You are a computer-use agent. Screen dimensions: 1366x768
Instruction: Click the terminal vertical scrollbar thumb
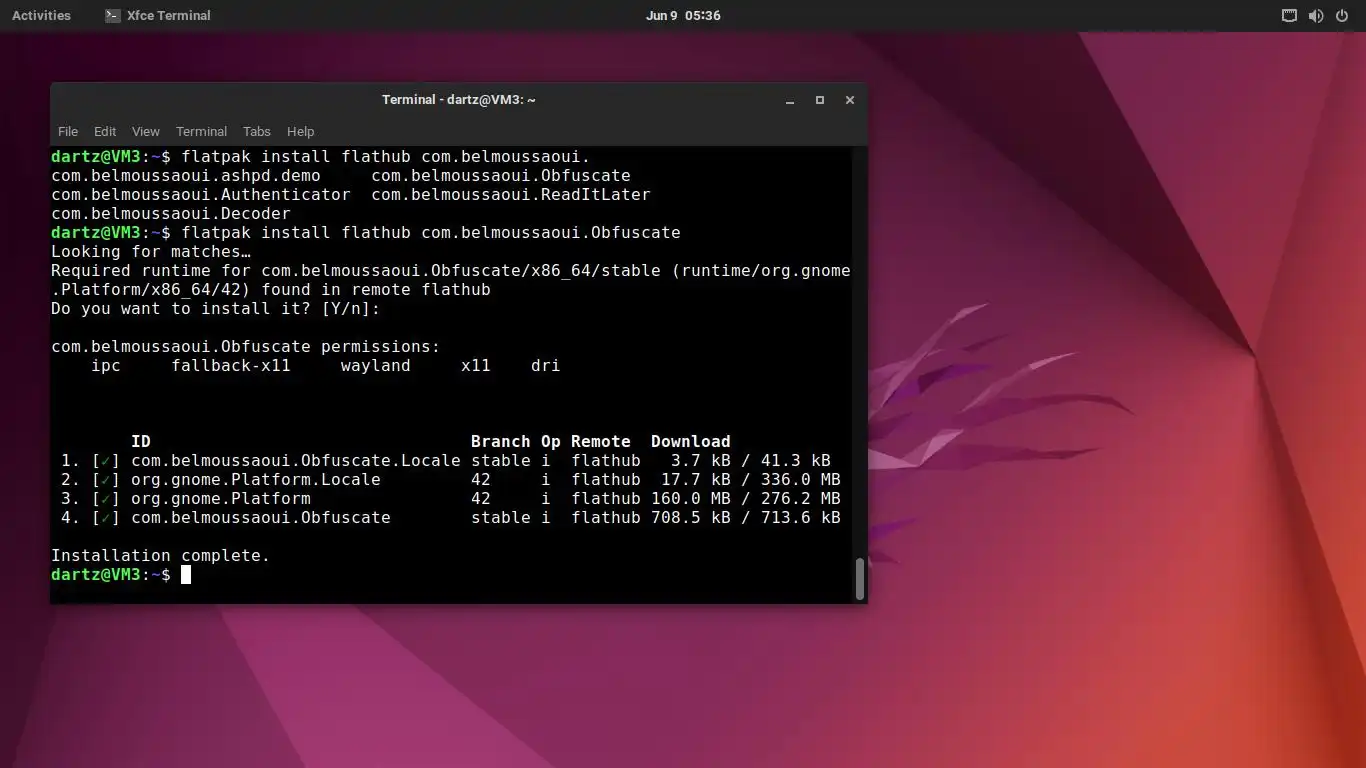click(860, 579)
